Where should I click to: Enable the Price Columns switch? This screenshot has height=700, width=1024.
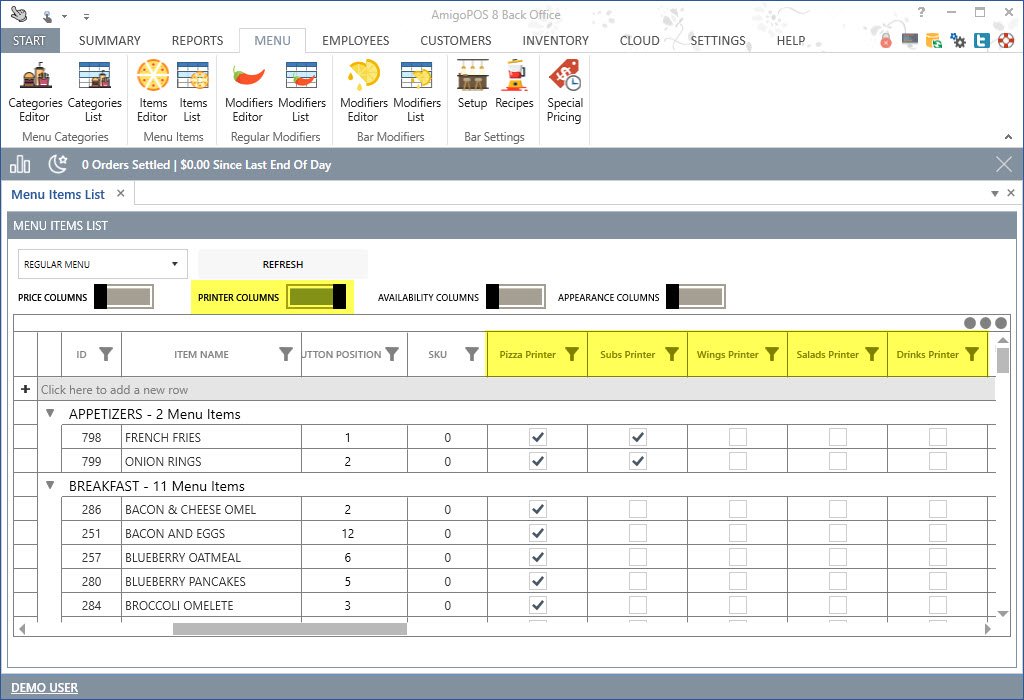pyautogui.click(x=123, y=297)
